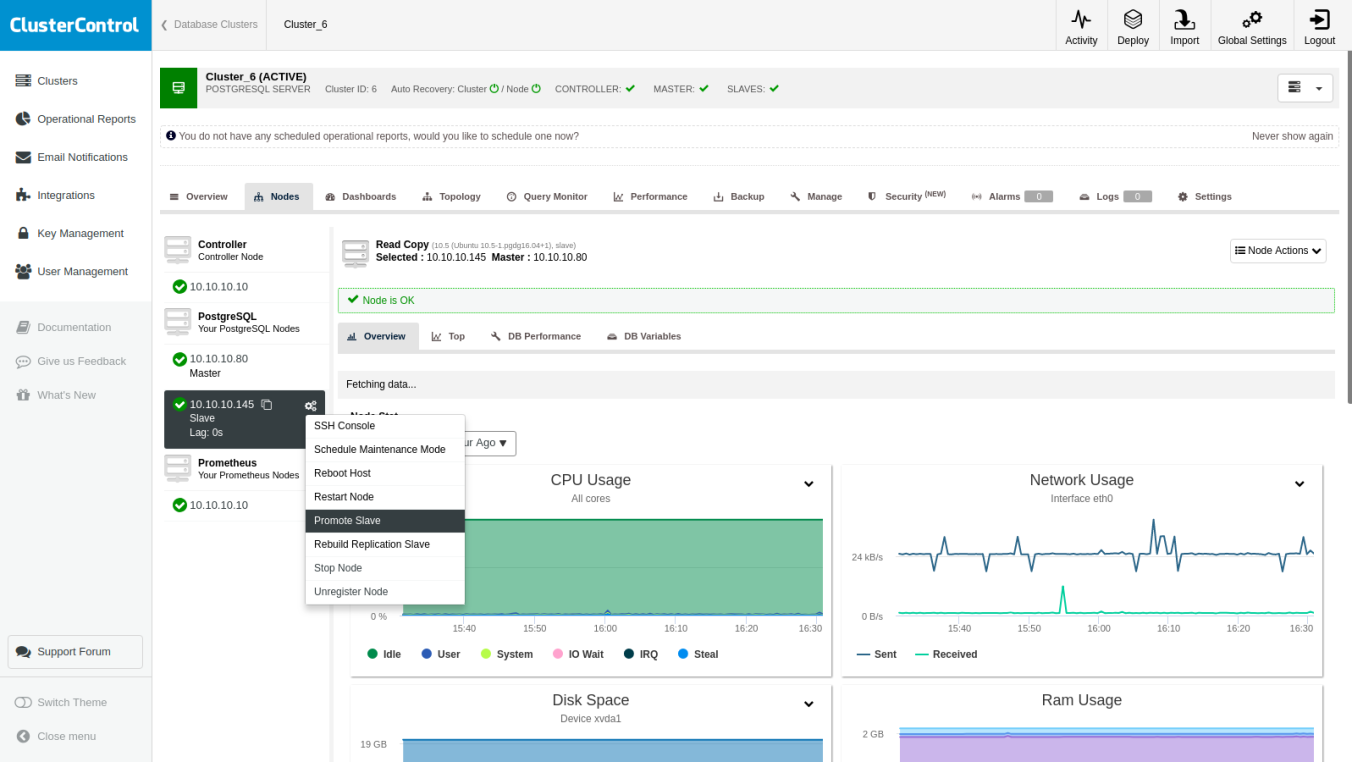Toggle the Switch Theme switch
Screen dimensions: 1352x762
(23, 702)
